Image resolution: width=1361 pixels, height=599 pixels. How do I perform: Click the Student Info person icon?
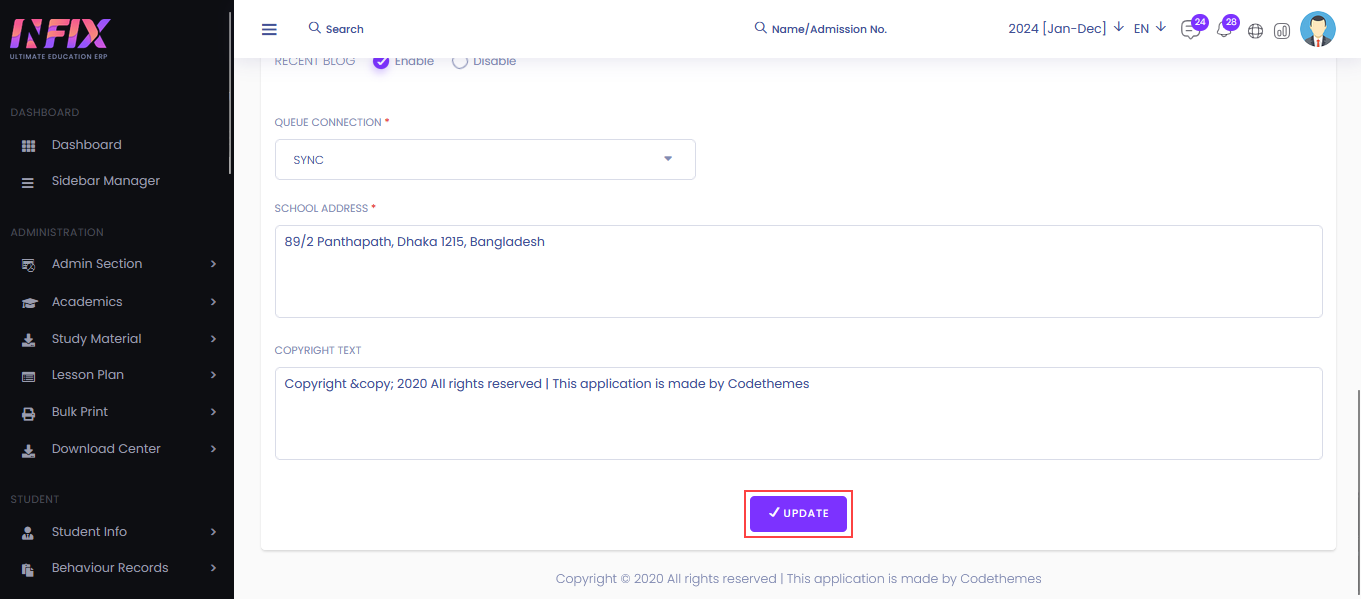click(x=29, y=533)
